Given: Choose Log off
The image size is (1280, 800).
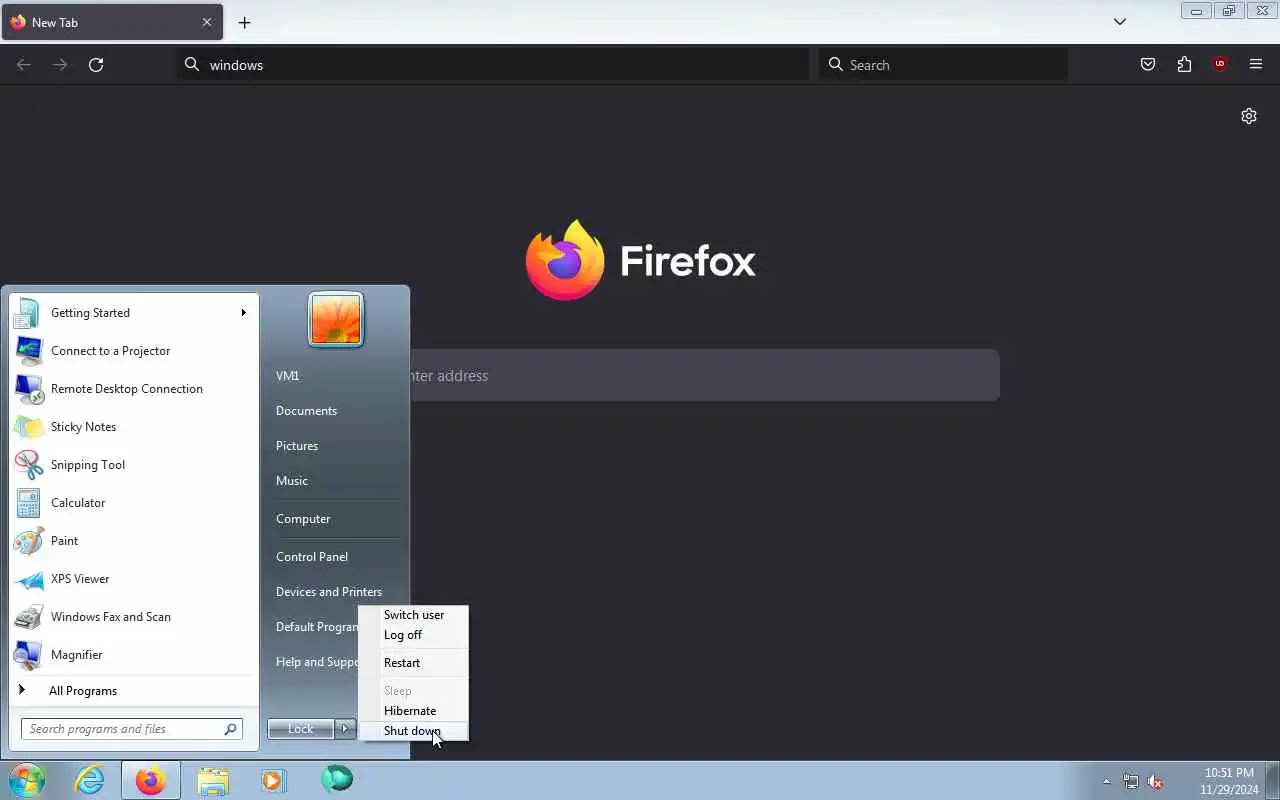Looking at the screenshot, I should pyautogui.click(x=414, y=635).
